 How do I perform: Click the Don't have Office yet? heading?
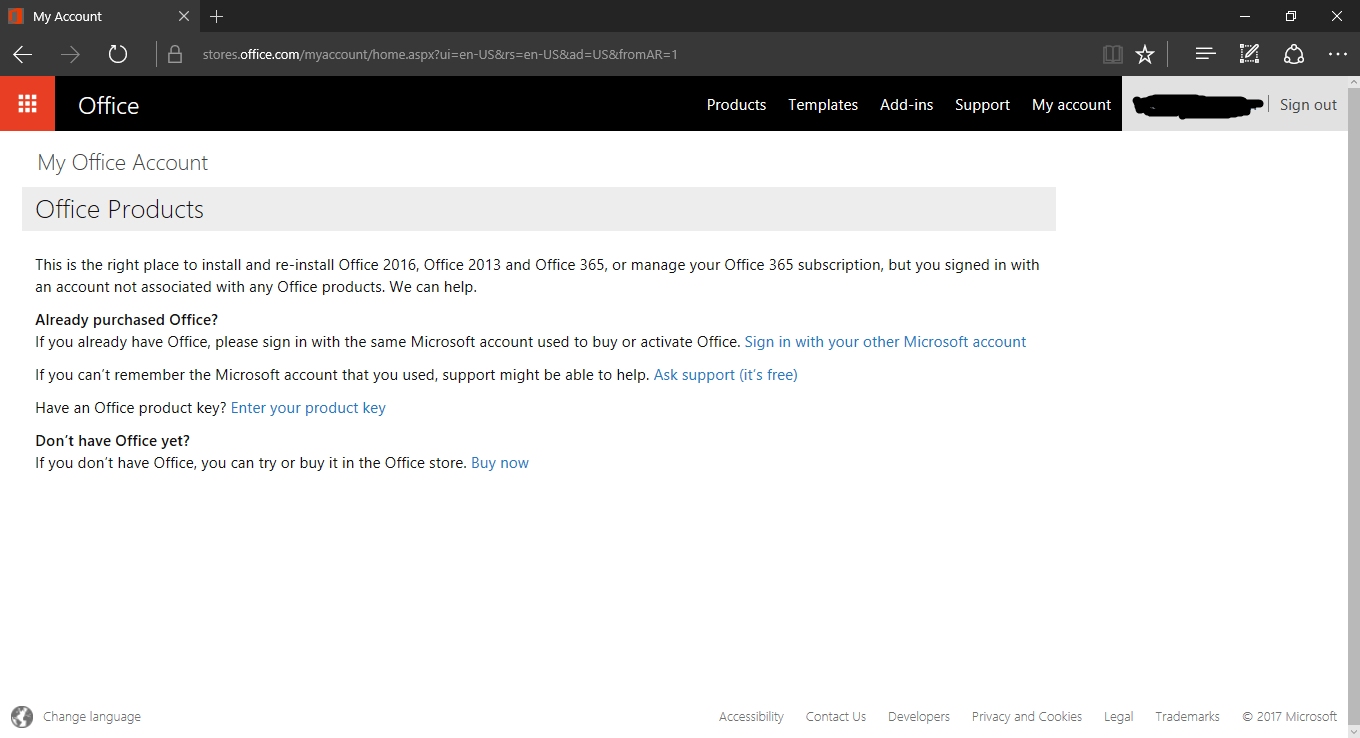tap(112, 441)
